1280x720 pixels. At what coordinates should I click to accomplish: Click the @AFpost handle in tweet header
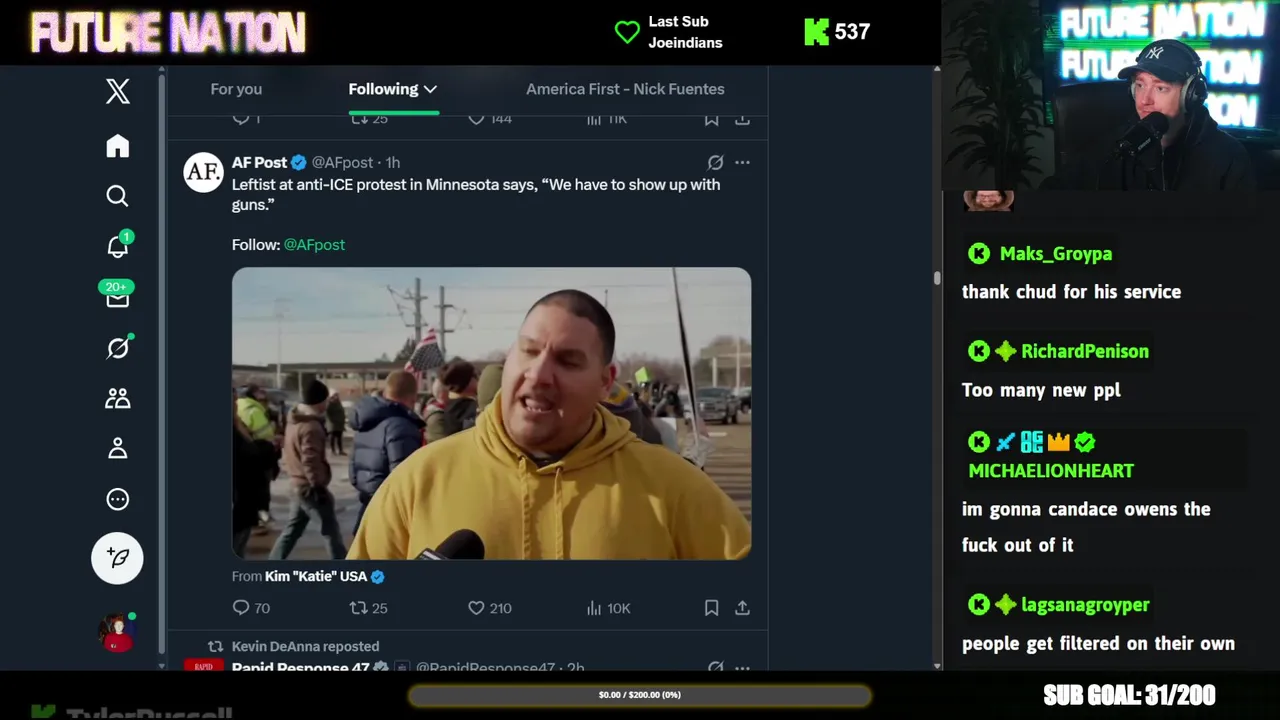[342, 162]
